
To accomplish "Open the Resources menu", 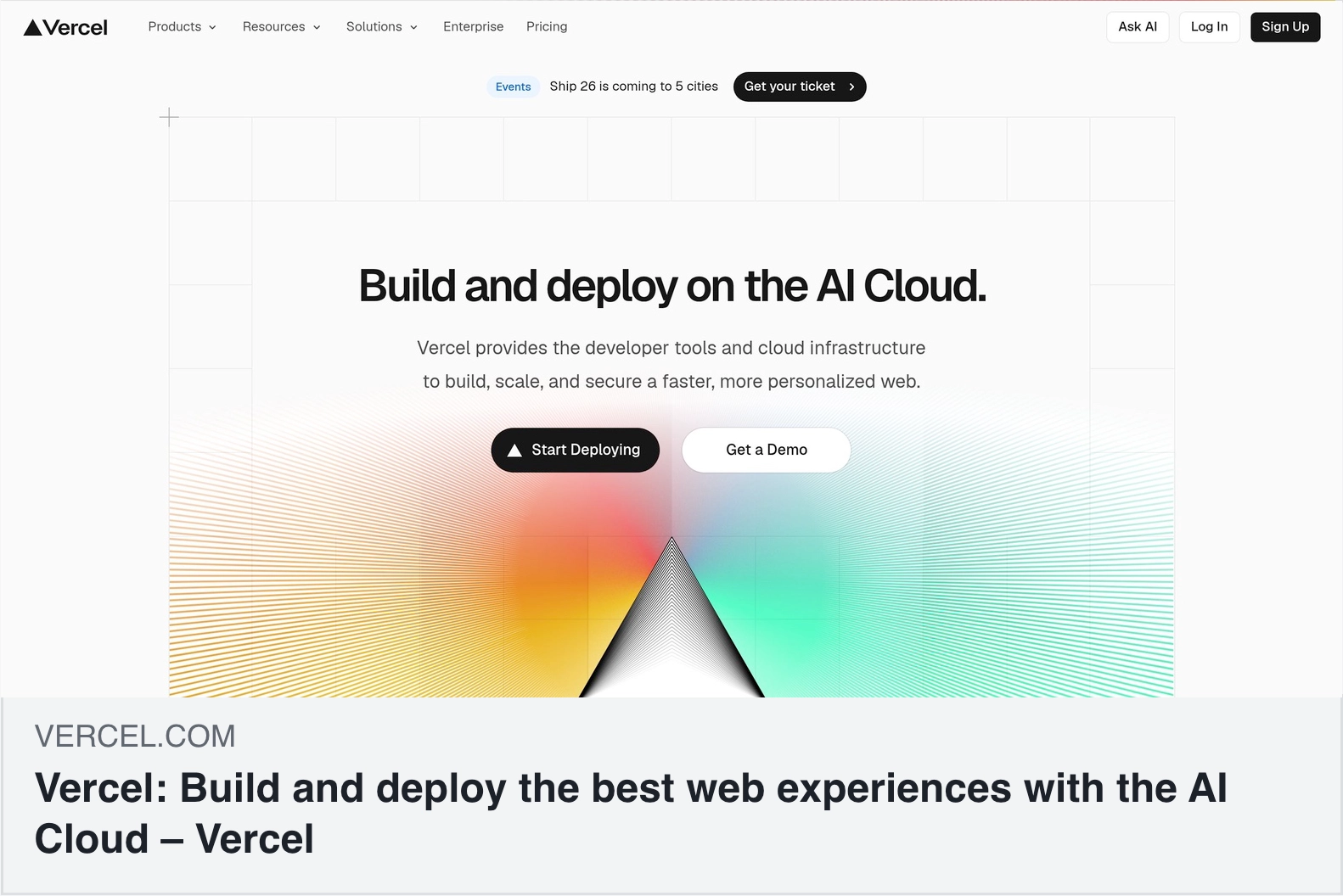I will click(282, 27).
